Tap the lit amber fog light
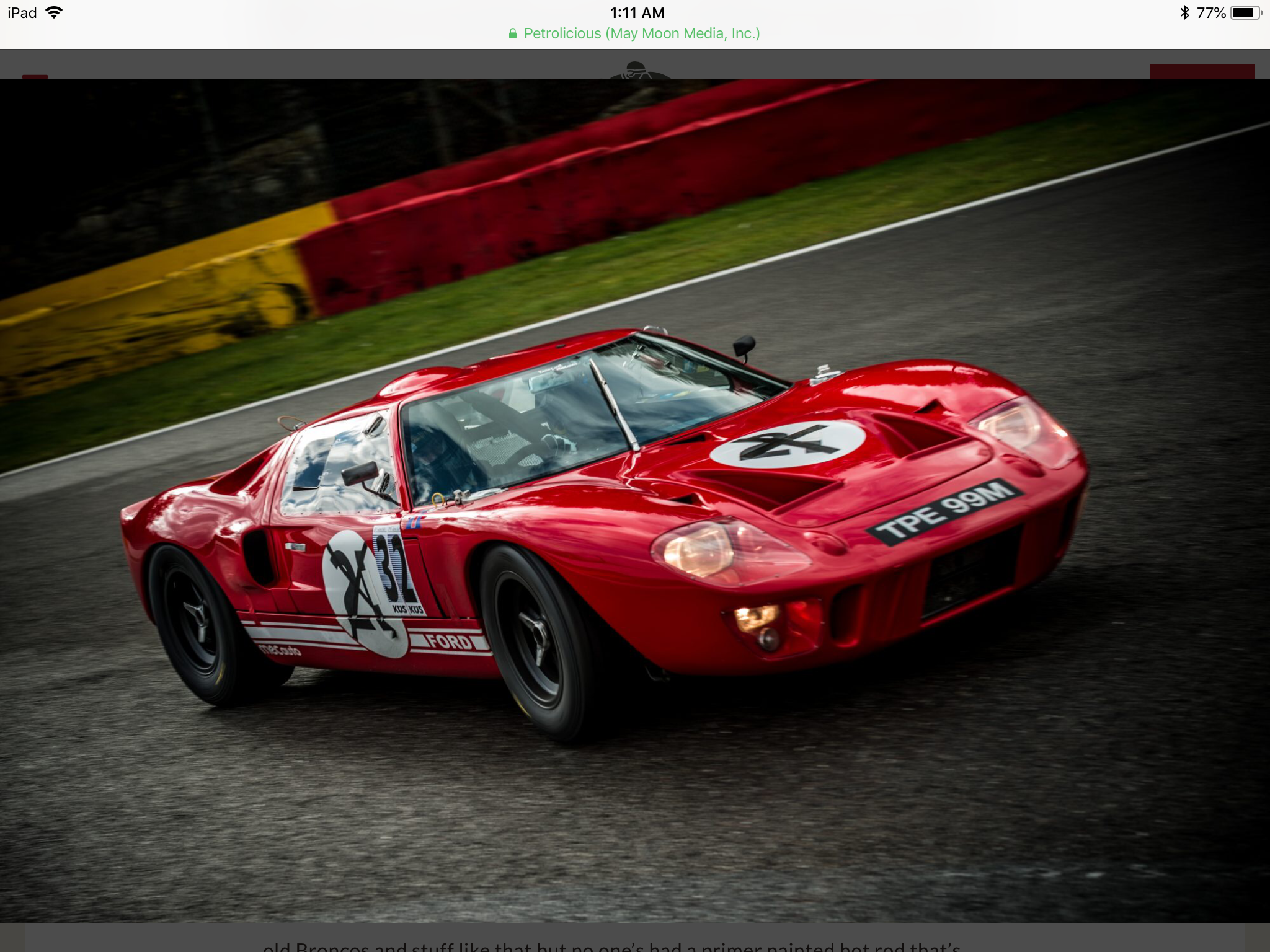The height and width of the screenshot is (952, 1270). 755,617
